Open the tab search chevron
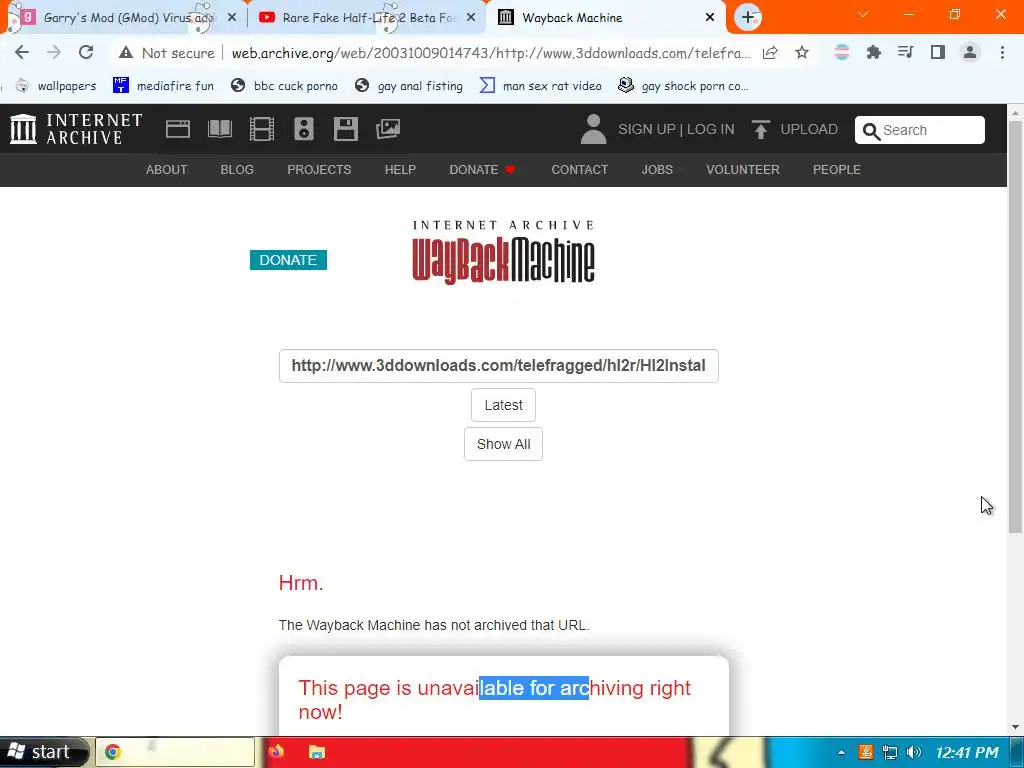Screen dimensions: 1024x768 click(x=863, y=14)
